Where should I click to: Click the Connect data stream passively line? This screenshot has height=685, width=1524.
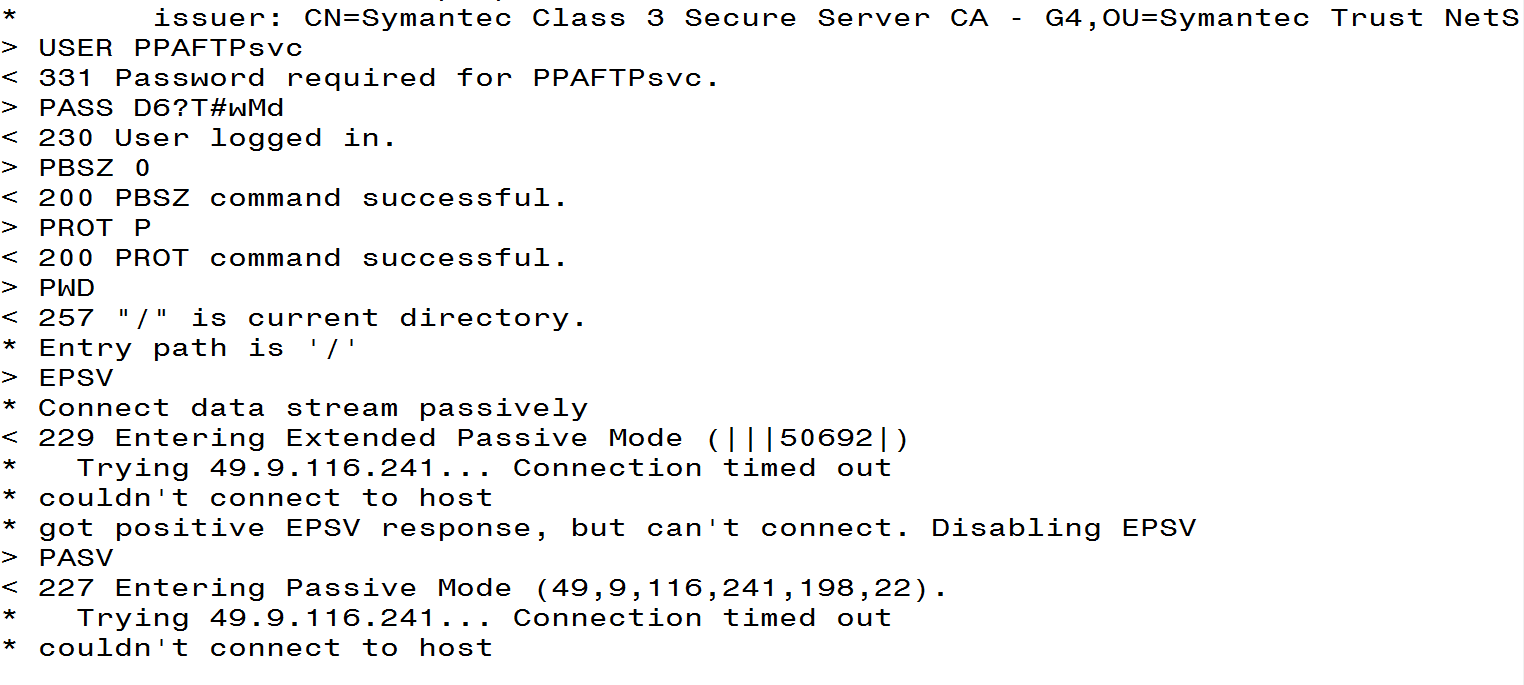(x=295, y=408)
